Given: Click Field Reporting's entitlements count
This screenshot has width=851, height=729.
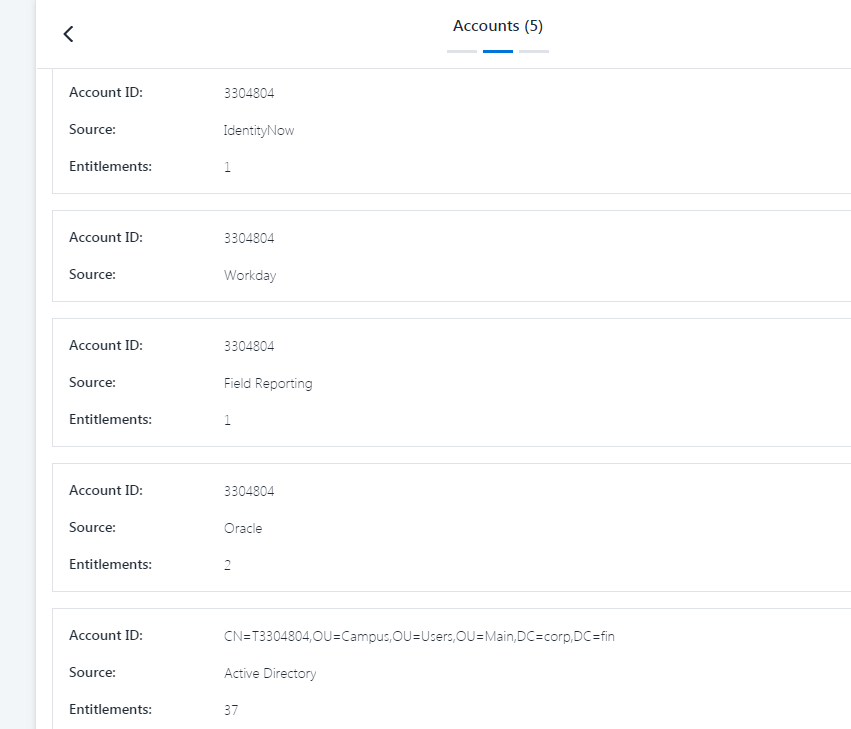Looking at the screenshot, I should 228,420.
